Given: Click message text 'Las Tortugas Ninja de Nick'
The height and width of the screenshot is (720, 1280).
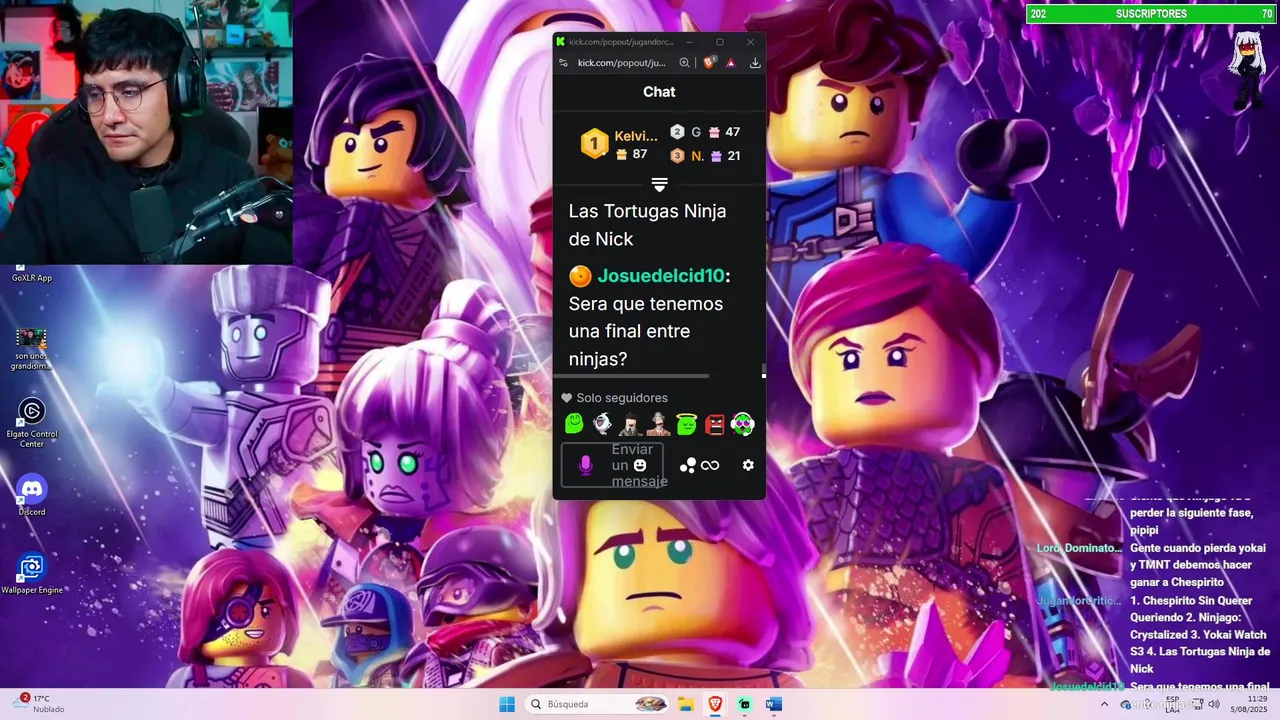Looking at the screenshot, I should pos(647,225).
